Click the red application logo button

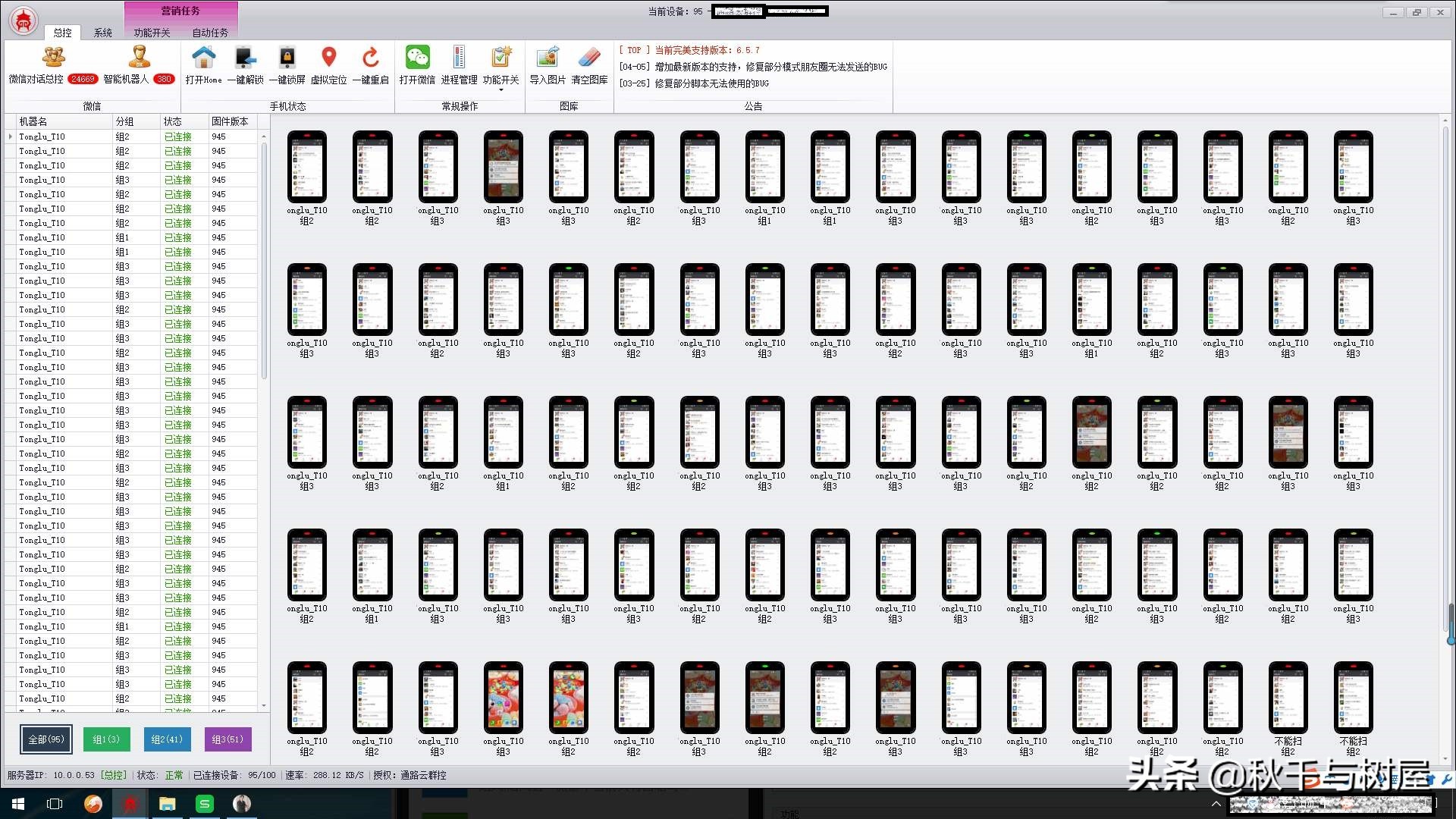pos(24,20)
